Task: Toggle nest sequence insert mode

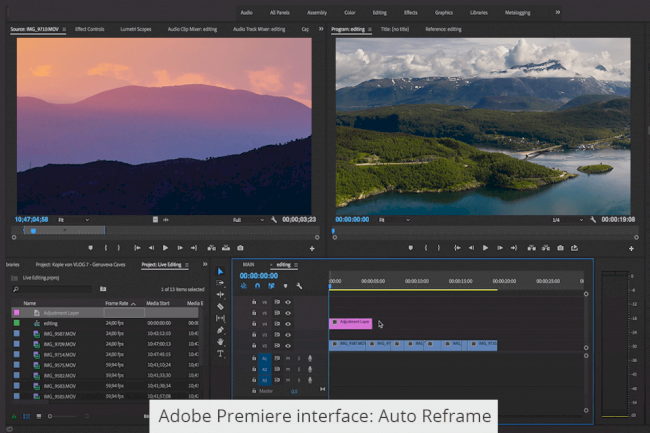Action: point(244,286)
